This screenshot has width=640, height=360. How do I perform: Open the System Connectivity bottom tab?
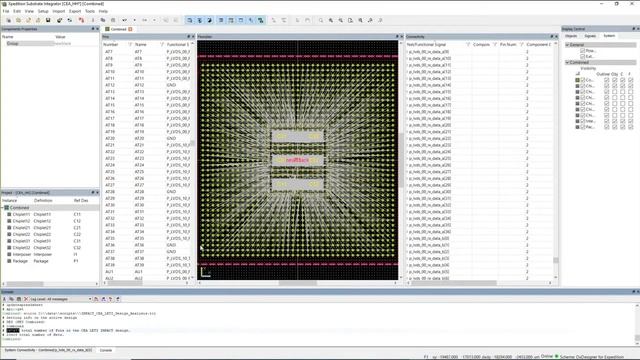[x=48, y=350]
